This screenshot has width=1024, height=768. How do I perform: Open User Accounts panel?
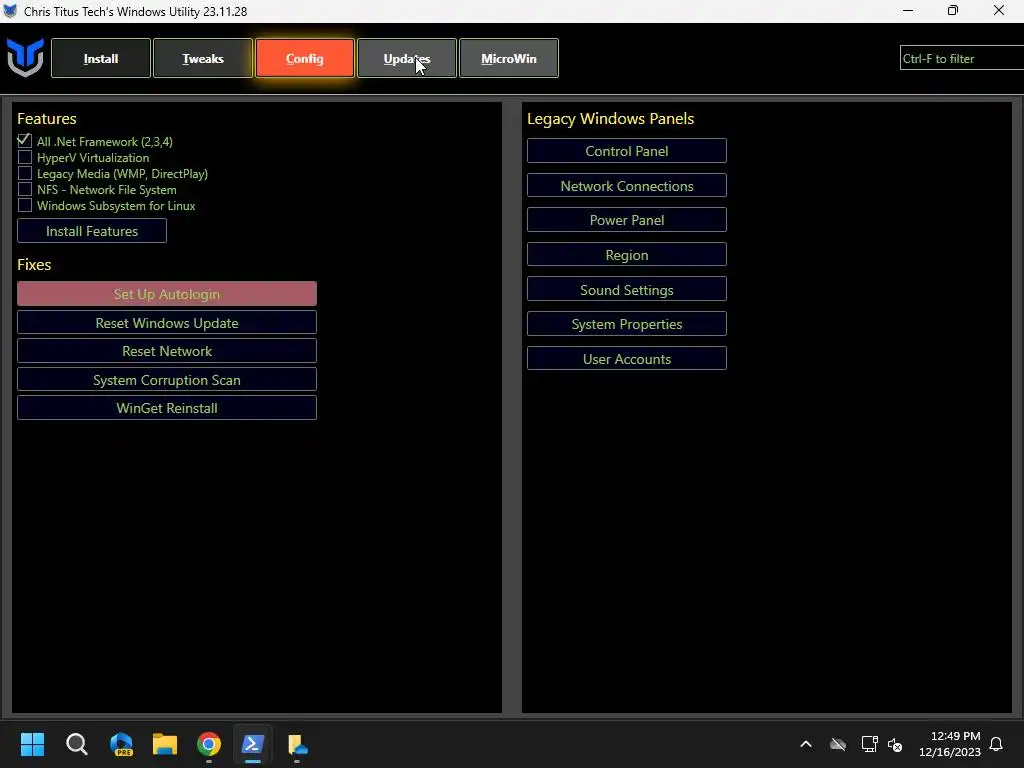point(627,359)
